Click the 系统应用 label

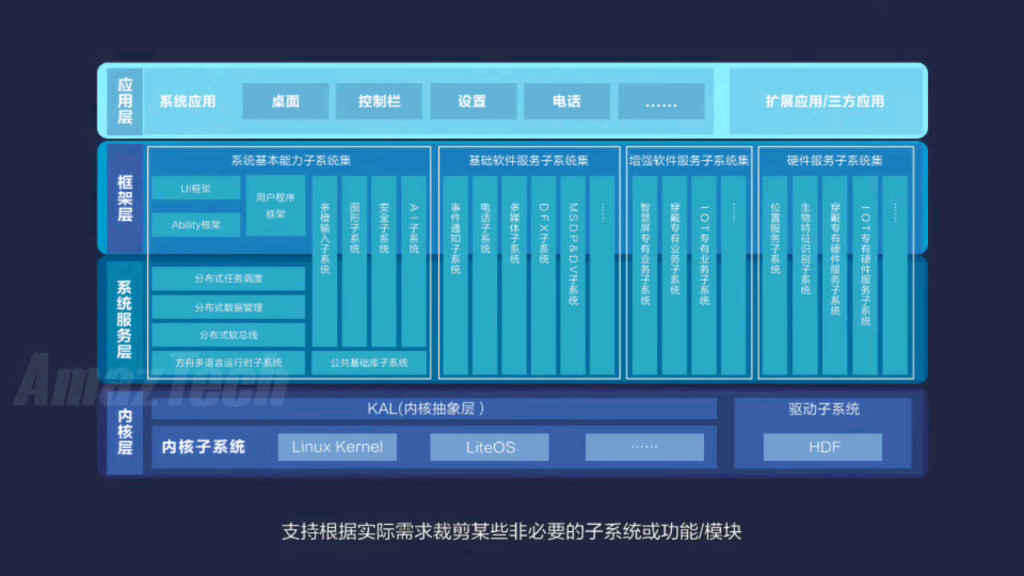(x=187, y=101)
